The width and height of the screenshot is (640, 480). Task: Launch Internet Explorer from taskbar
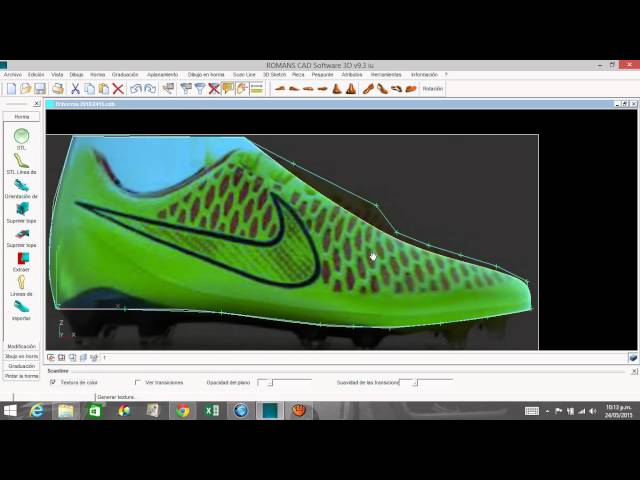pos(37,411)
